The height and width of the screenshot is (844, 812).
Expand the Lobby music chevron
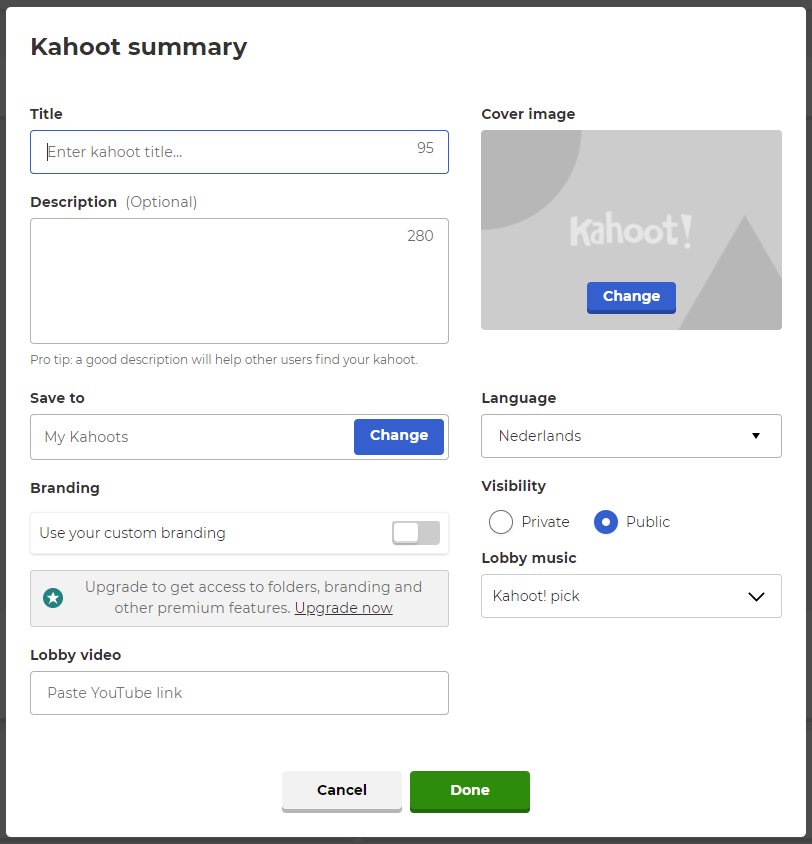(x=756, y=596)
